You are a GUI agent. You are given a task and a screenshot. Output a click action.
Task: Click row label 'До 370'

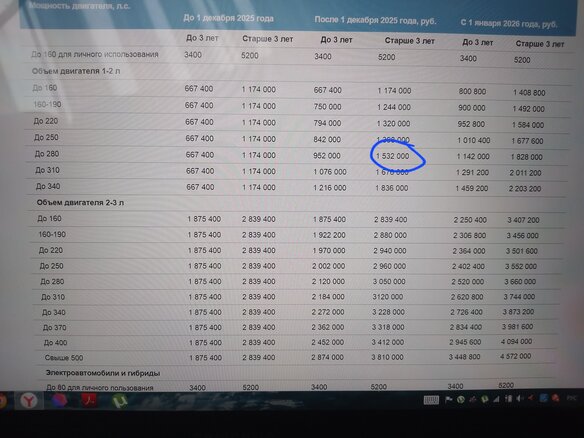pyautogui.click(x=54, y=327)
